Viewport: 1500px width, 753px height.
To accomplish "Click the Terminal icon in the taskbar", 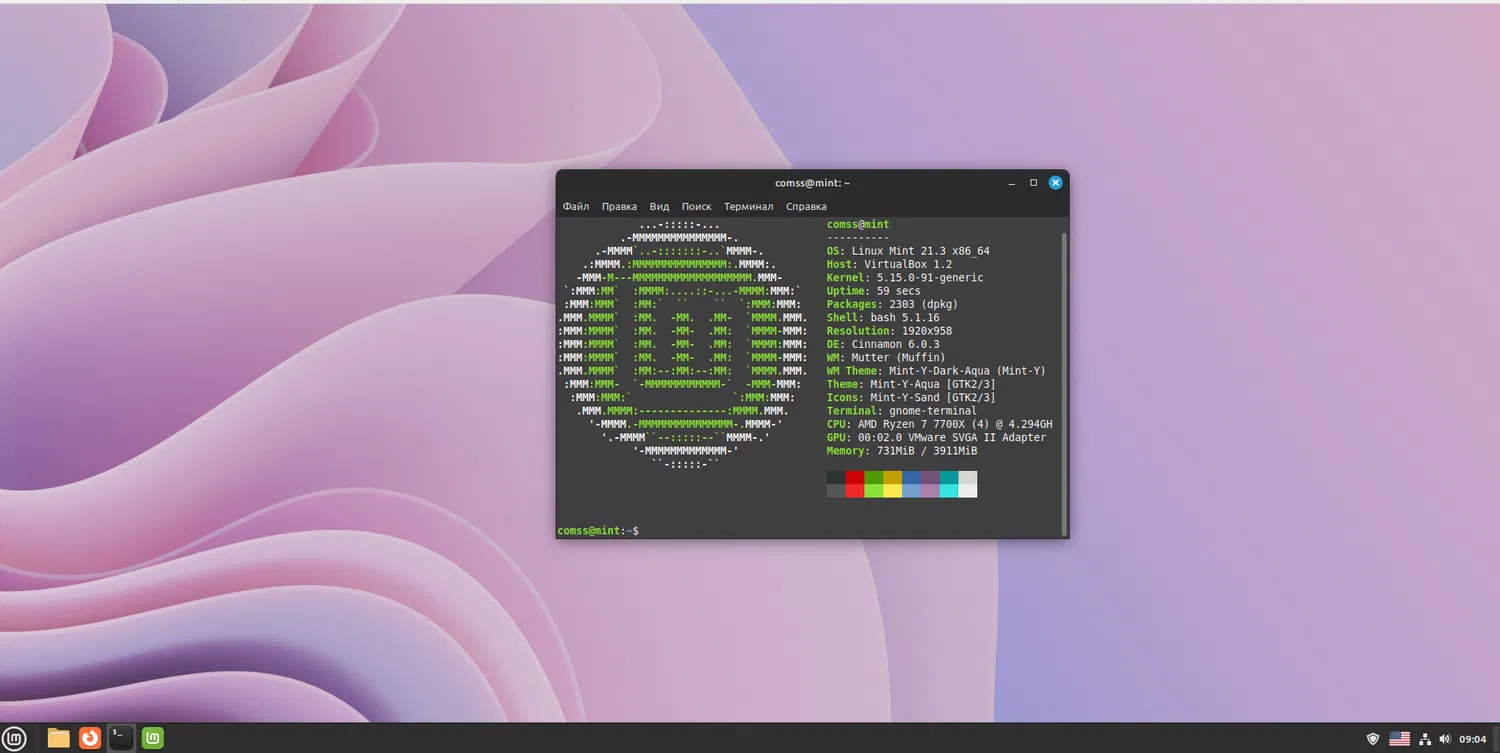I will (x=121, y=739).
